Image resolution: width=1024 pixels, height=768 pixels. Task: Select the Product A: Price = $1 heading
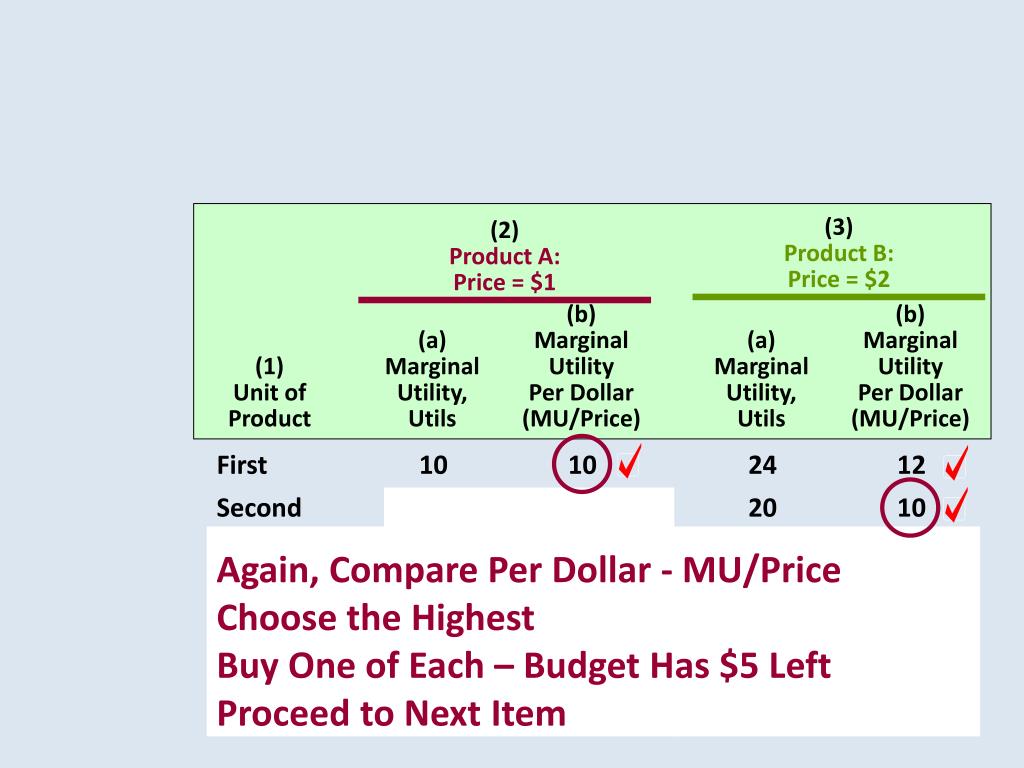coord(504,269)
